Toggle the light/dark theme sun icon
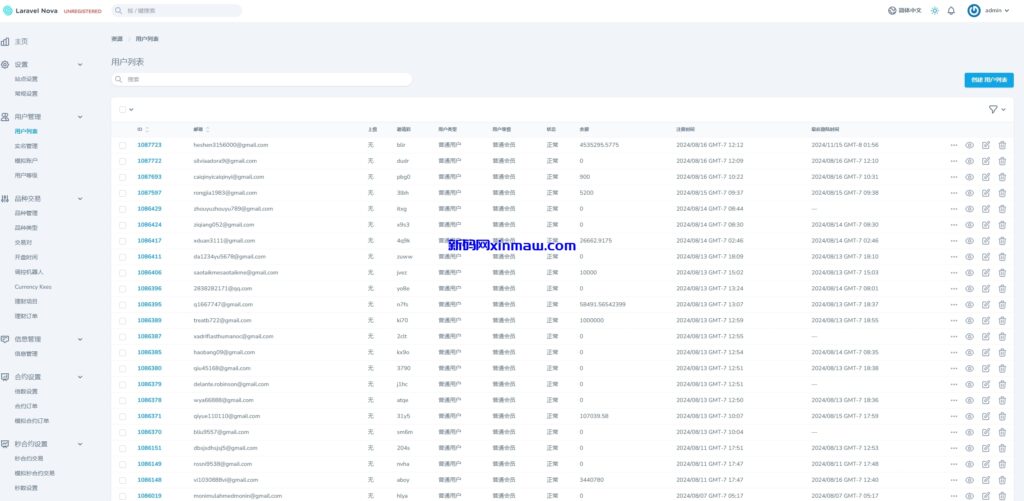 934,10
